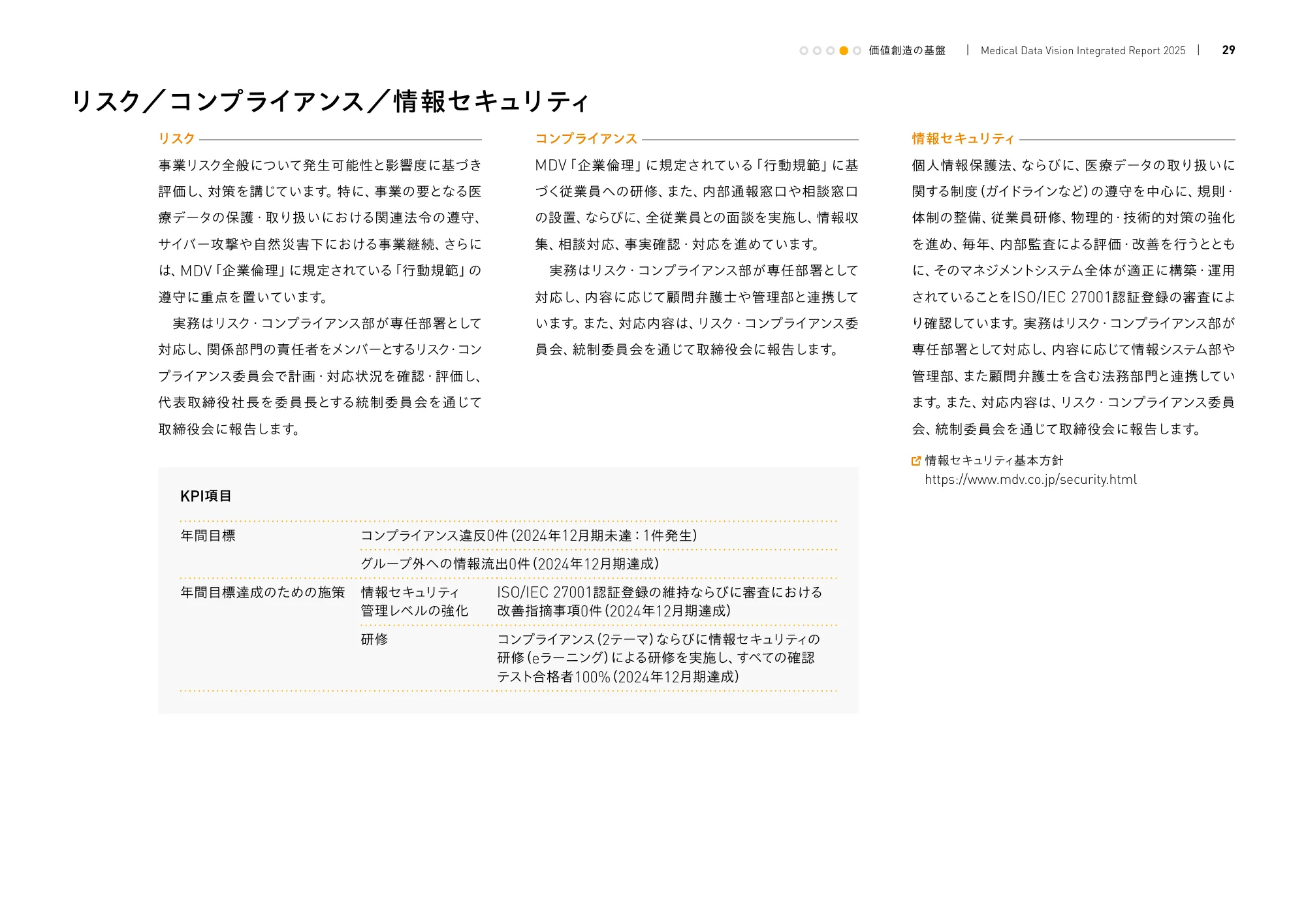Click the external link icon beside 情報セキュリティ基本方針
This screenshot has width=1306, height=924.
pyautogui.click(x=916, y=461)
